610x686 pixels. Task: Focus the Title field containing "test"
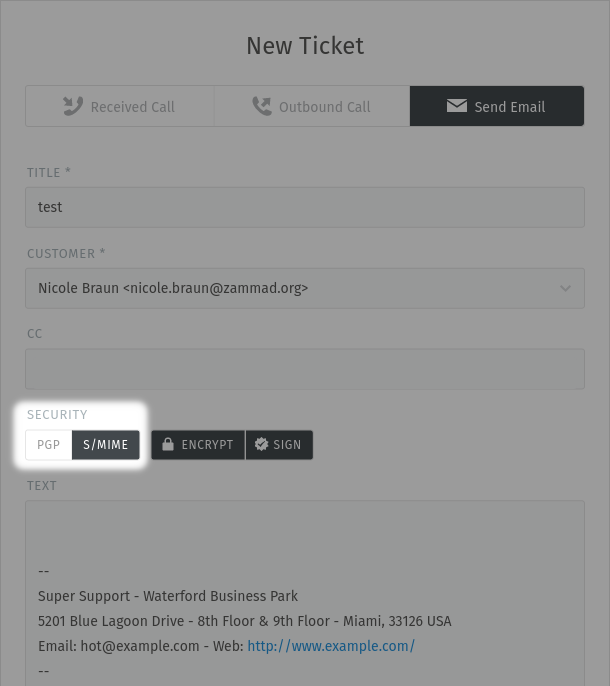point(304,207)
